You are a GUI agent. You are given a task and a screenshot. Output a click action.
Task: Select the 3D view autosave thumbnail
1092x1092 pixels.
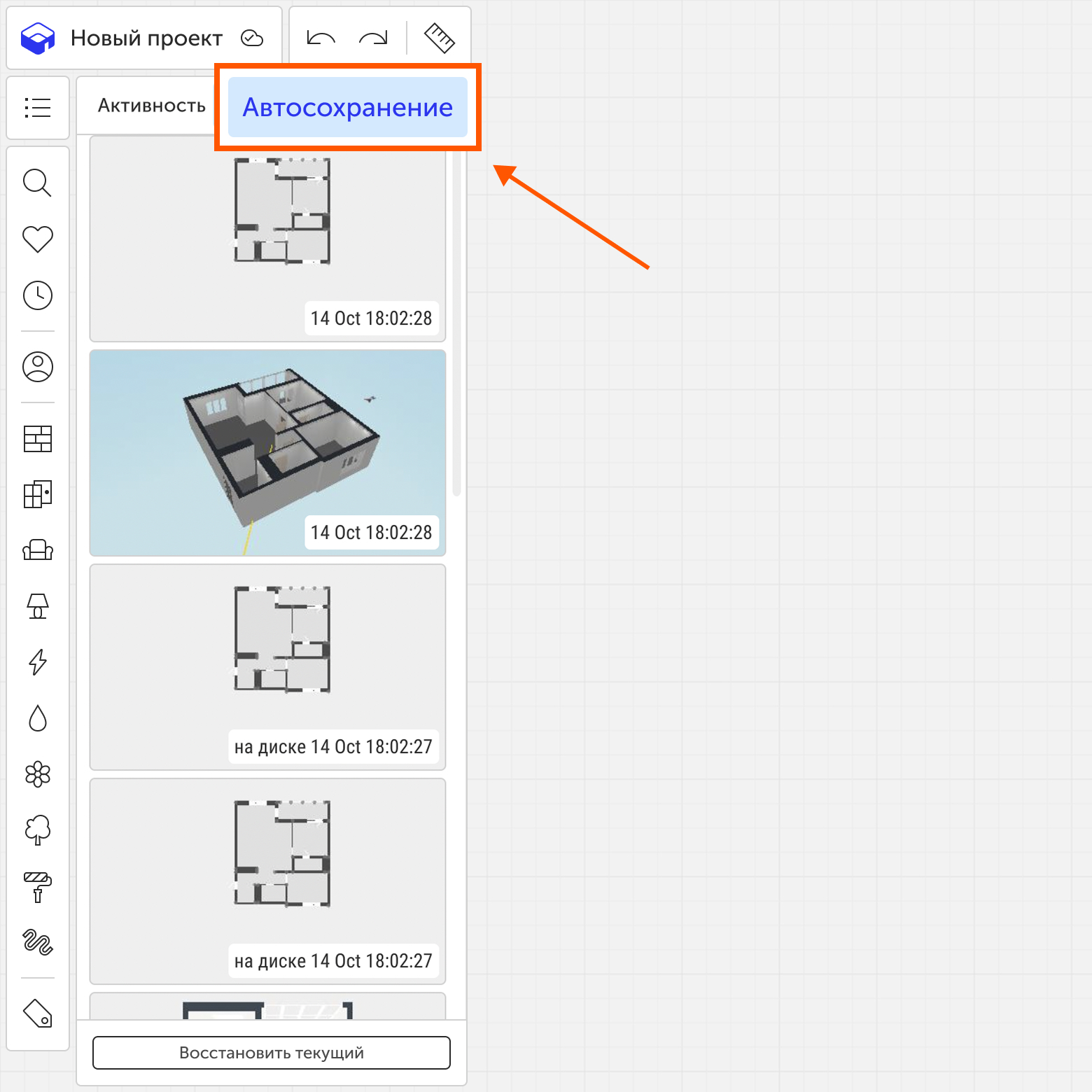coord(267,453)
